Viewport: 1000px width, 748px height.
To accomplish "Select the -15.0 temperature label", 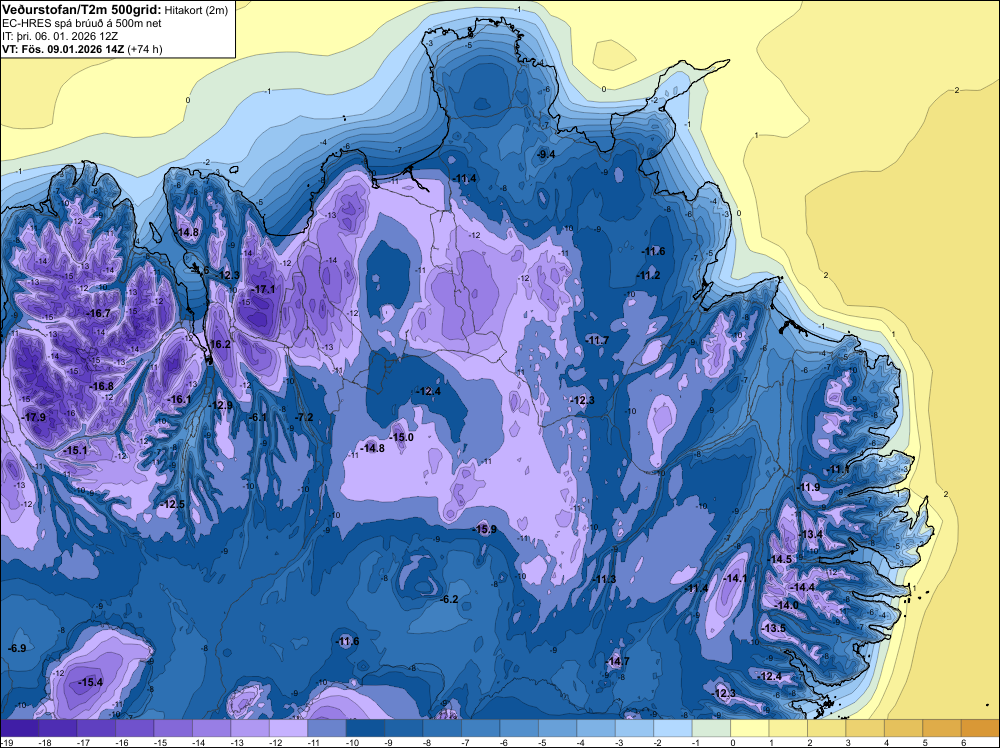I will click(x=401, y=437).
